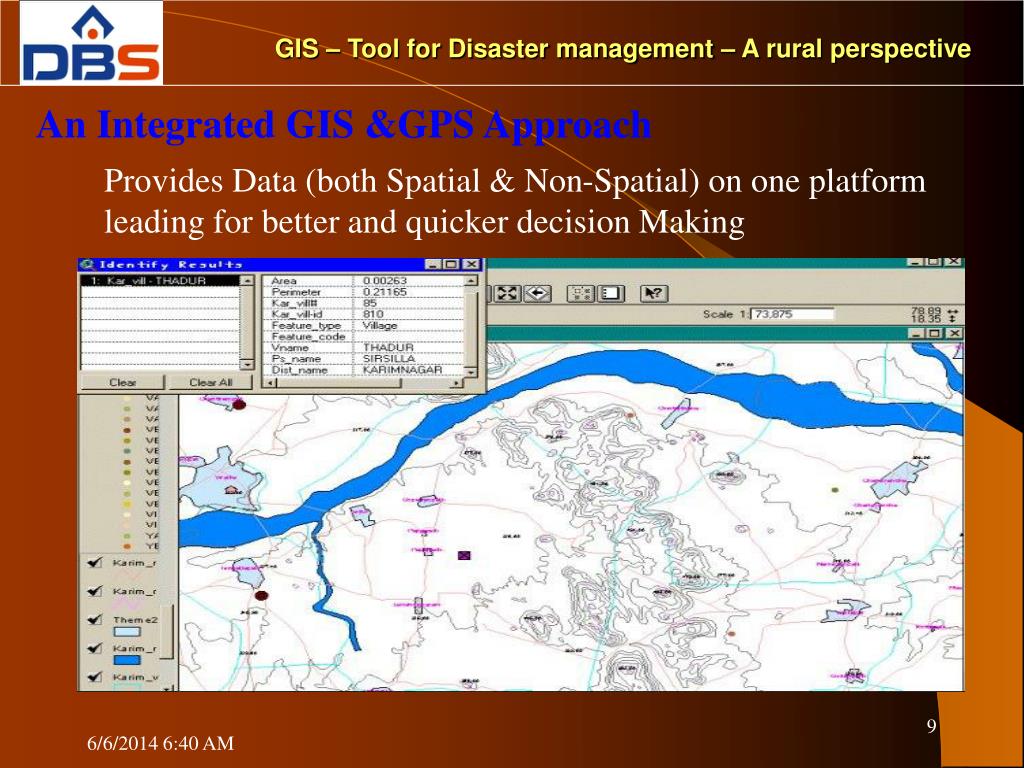Click the Perimeter value 0.21165
This screenshot has height=768, width=1024.
click(x=385, y=292)
